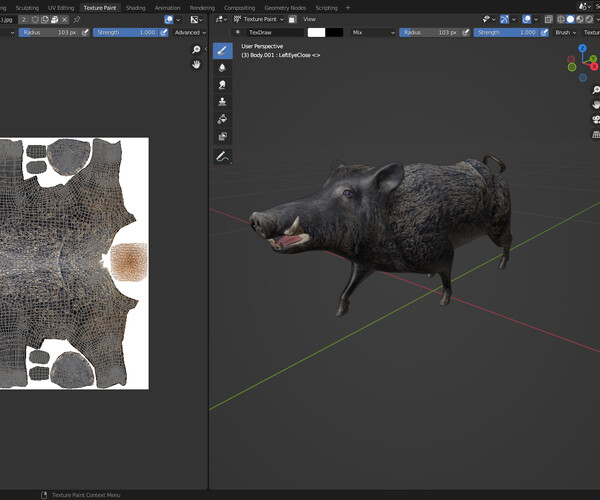Select the Mask tool

click(x=222, y=136)
